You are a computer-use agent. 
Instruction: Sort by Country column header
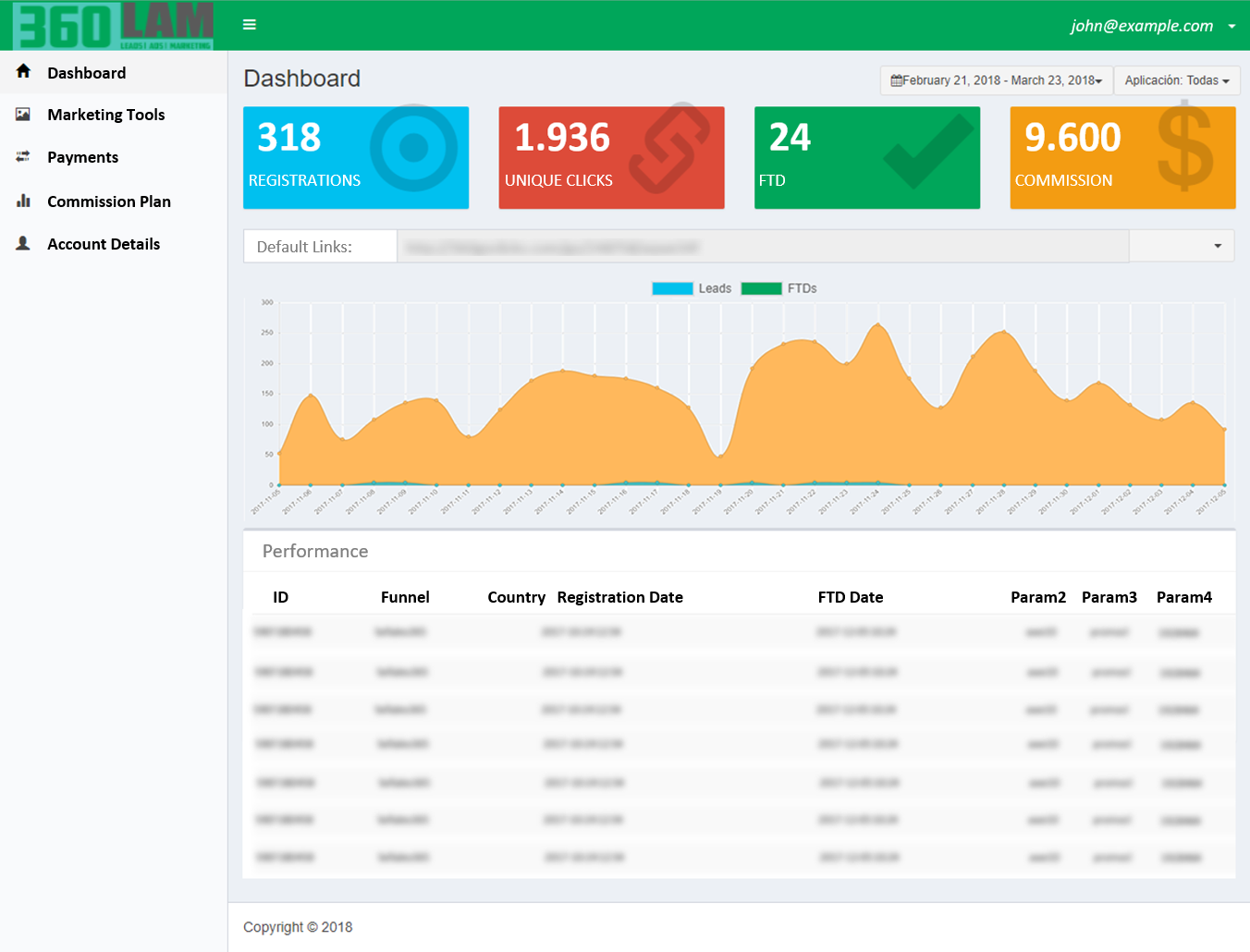pyautogui.click(x=516, y=598)
